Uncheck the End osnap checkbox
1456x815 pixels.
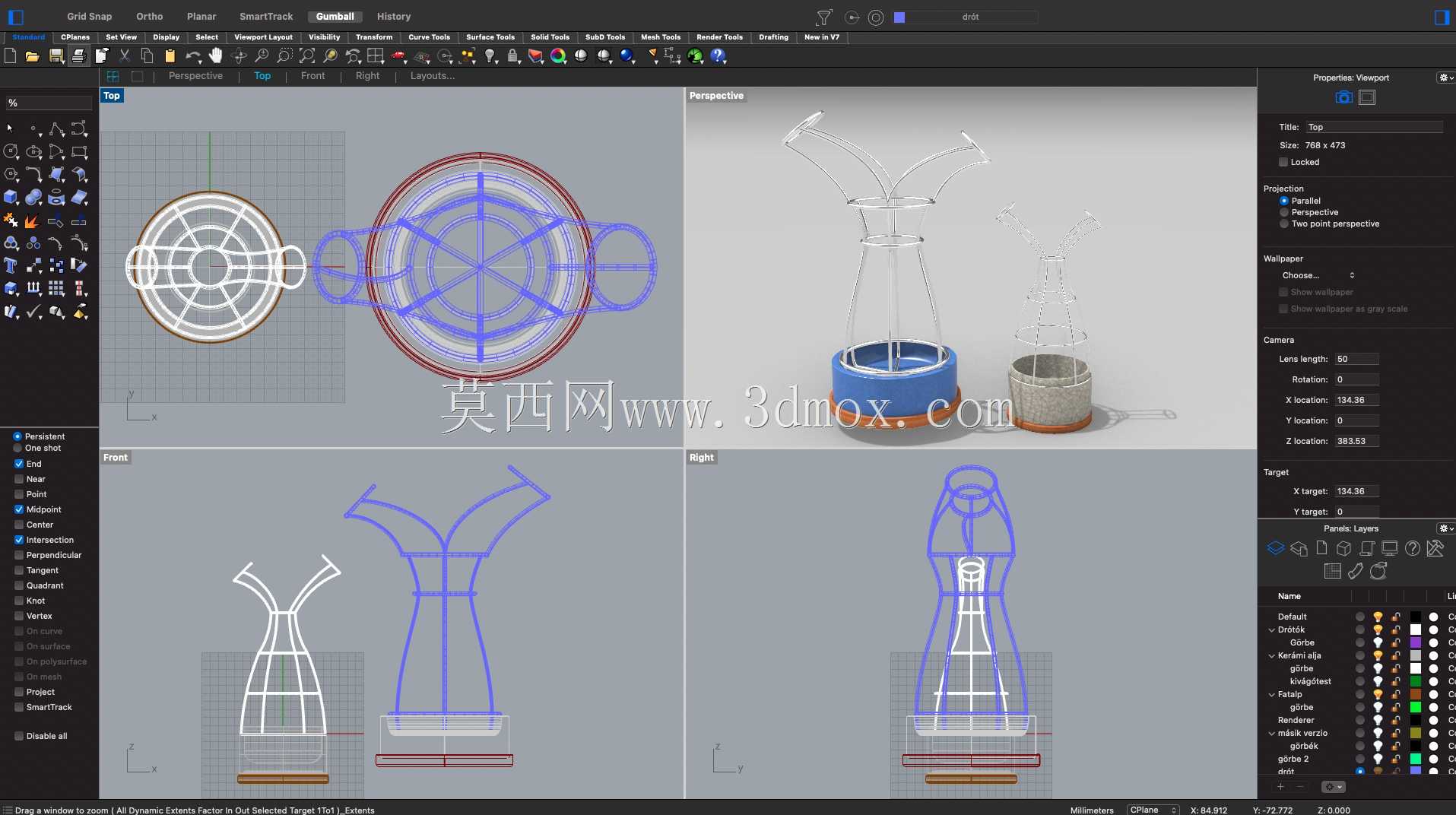coord(19,464)
